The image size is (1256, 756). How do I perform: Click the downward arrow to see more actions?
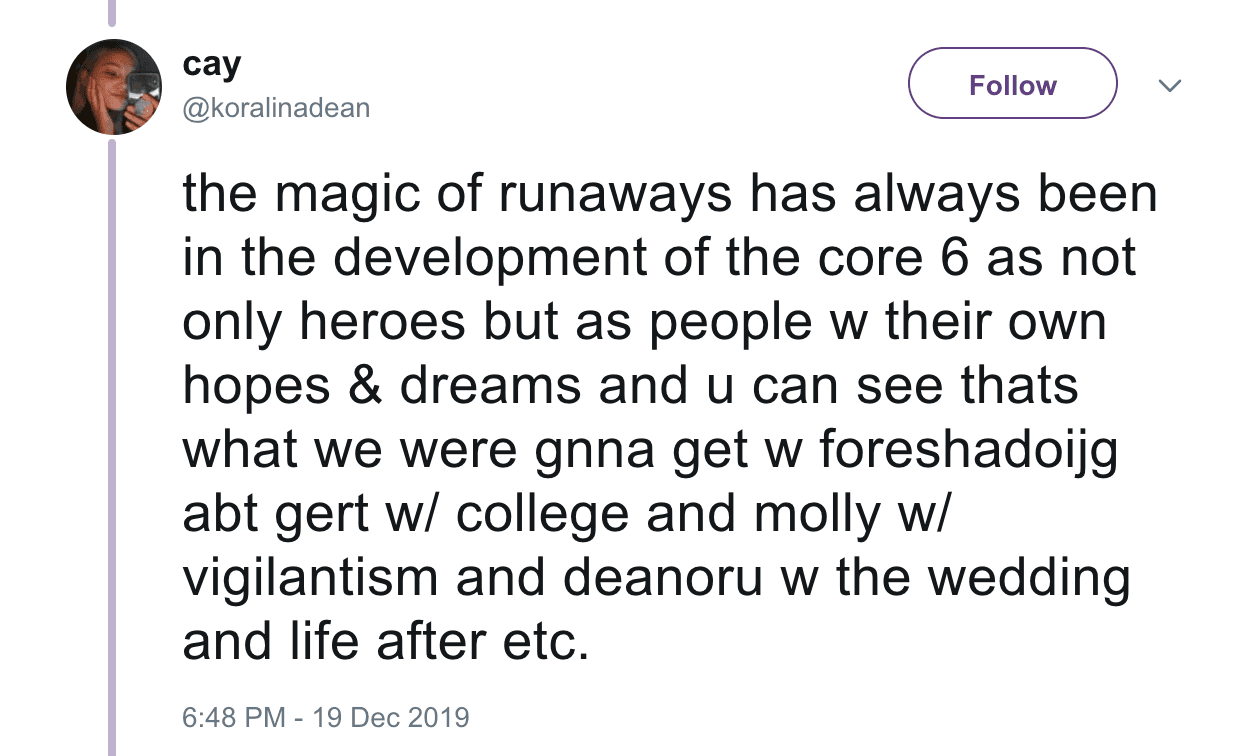click(x=1169, y=86)
